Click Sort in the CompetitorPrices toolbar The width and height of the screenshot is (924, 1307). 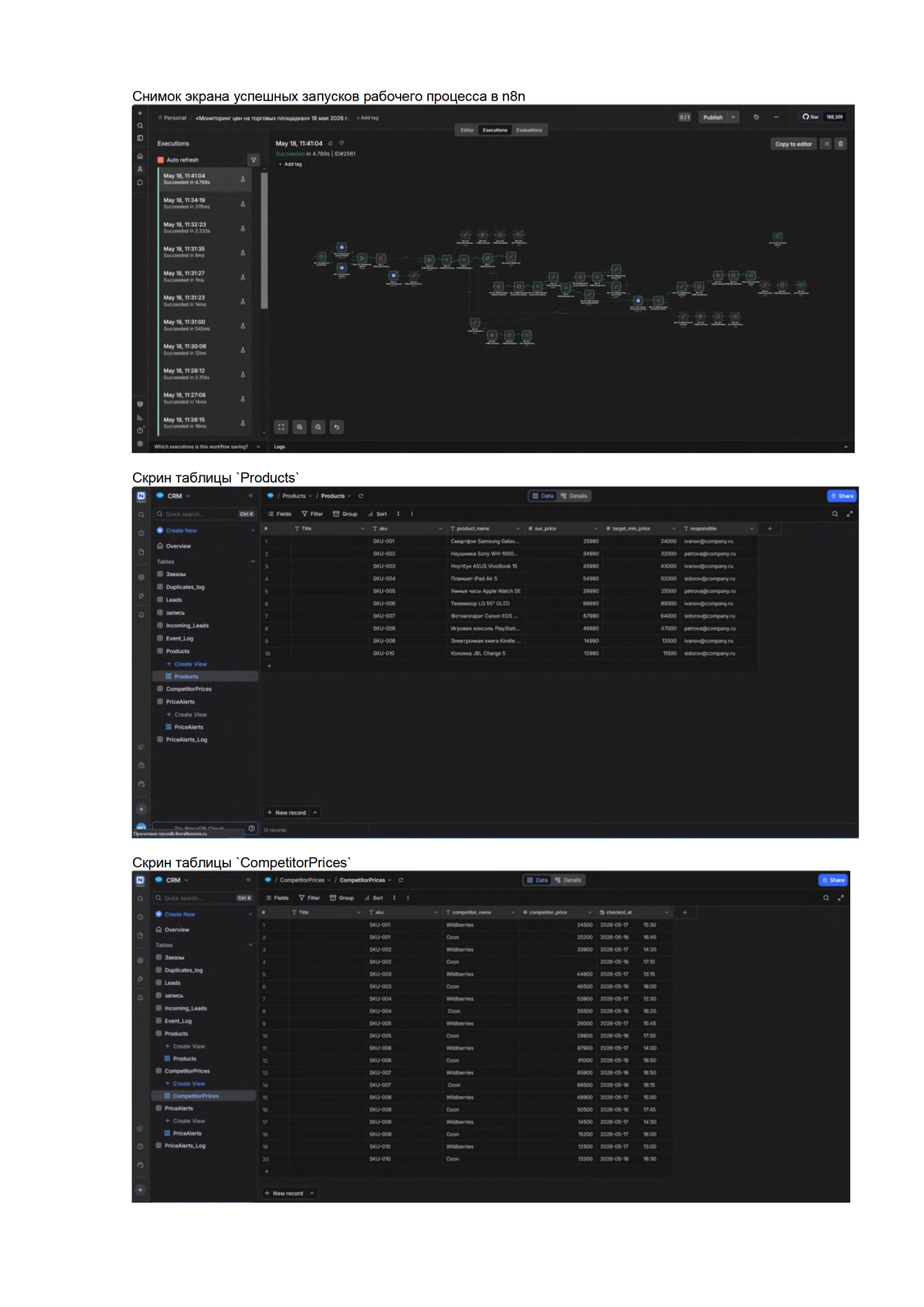374,898
